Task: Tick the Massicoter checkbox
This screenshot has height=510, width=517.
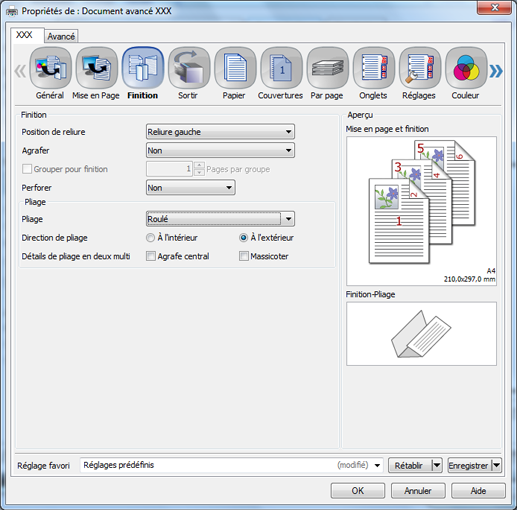Action: [x=244, y=256]
